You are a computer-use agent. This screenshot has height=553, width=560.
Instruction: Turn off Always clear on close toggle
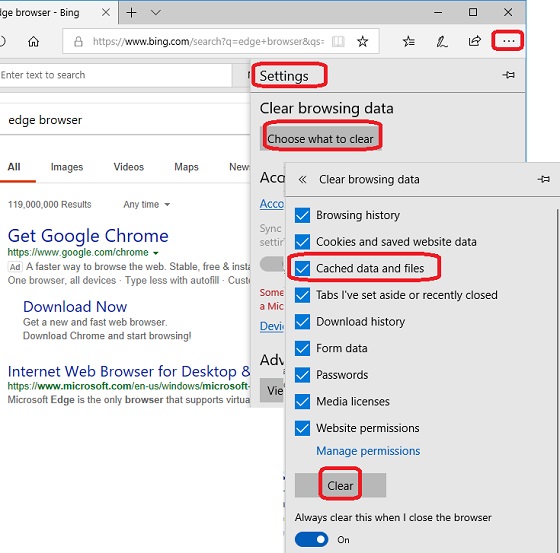[x=311, y=539]
